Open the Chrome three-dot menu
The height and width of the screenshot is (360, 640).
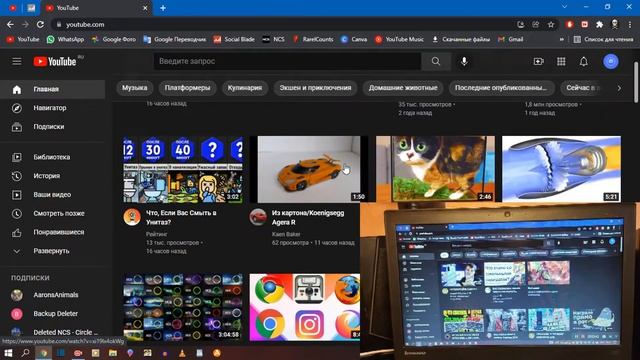tap(630, 24)
